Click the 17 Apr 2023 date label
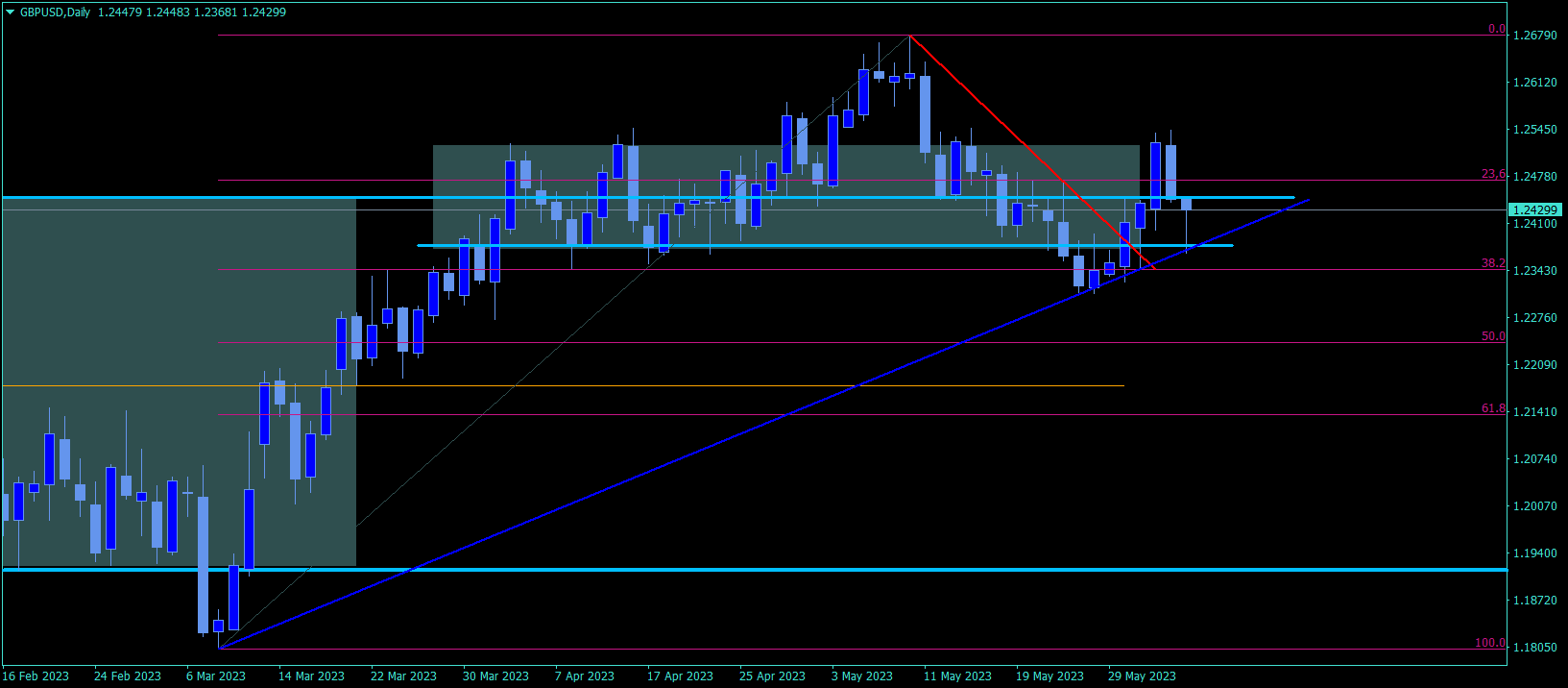1568x688 pixels. (x=680, y=676)
